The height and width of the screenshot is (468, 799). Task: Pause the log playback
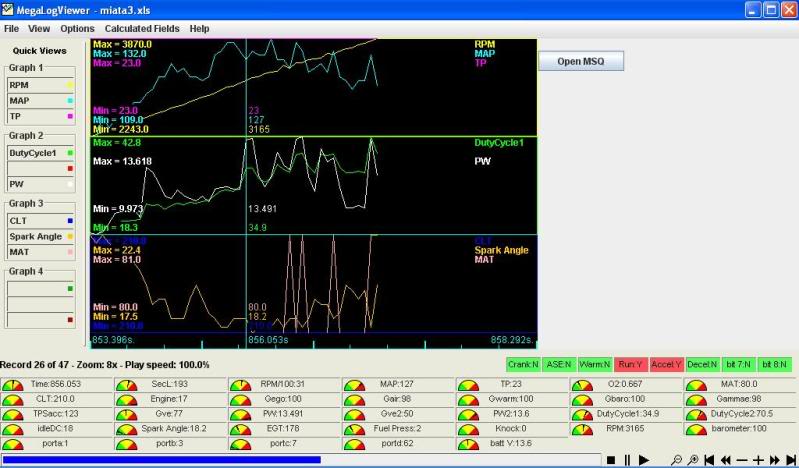coord(627,460)
